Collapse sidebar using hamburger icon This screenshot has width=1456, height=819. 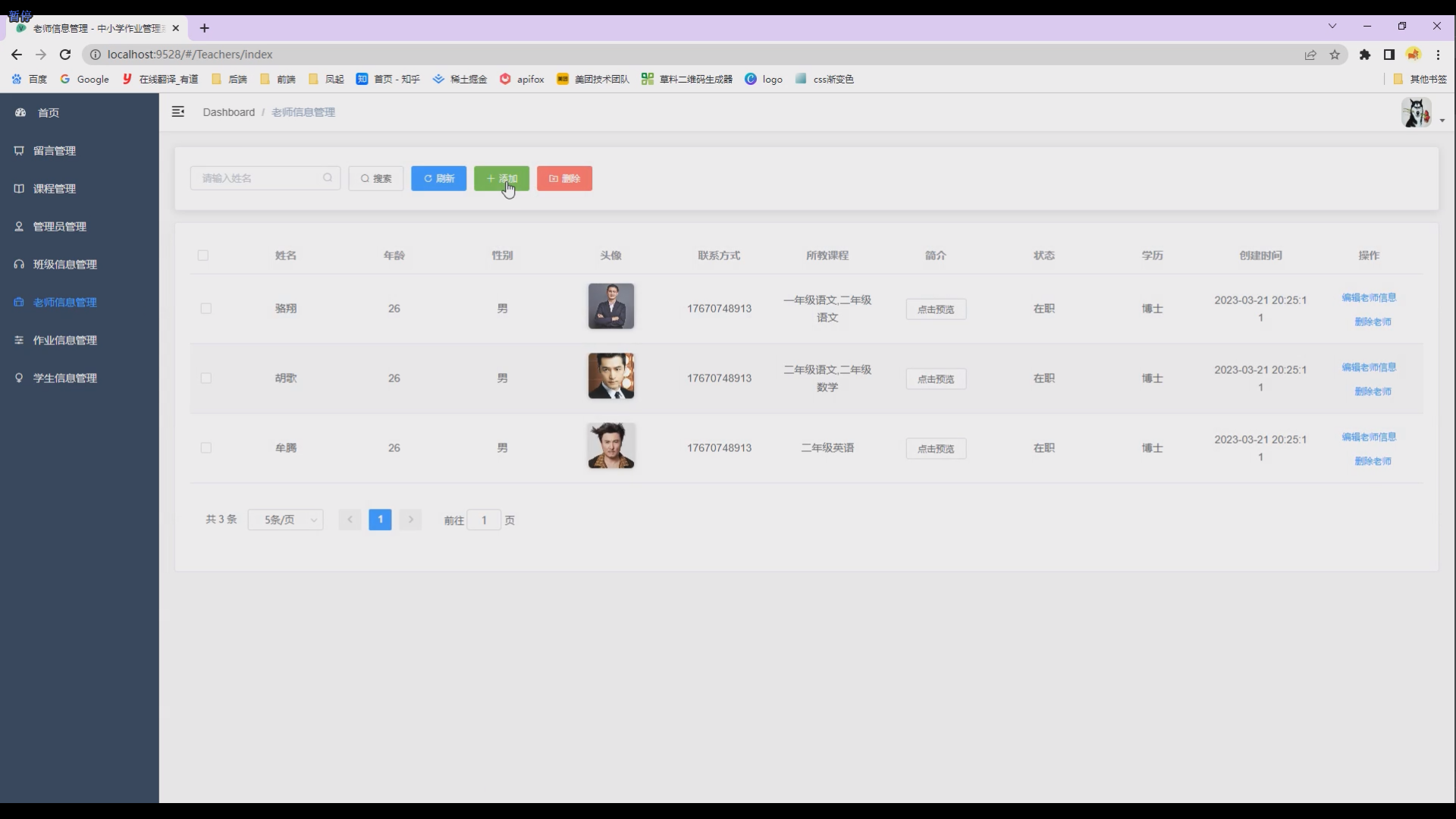click(178, 112)
